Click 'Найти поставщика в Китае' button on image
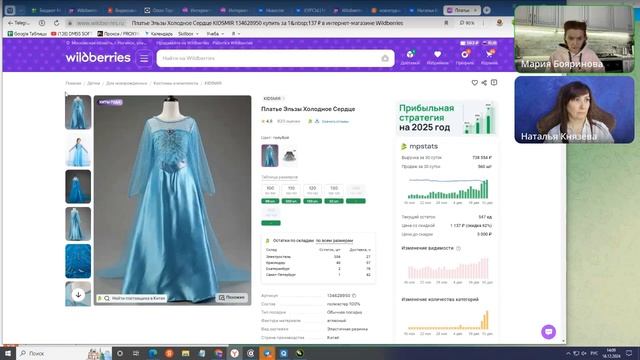 tap(131, 298)
